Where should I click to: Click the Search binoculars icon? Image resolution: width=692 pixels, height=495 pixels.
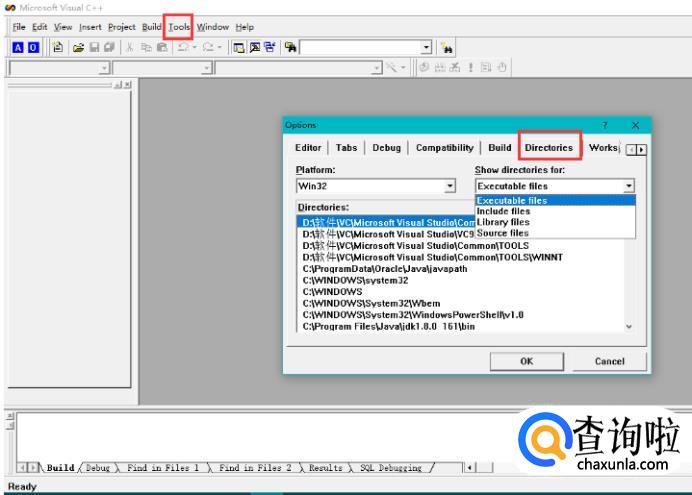click(447, 48)
